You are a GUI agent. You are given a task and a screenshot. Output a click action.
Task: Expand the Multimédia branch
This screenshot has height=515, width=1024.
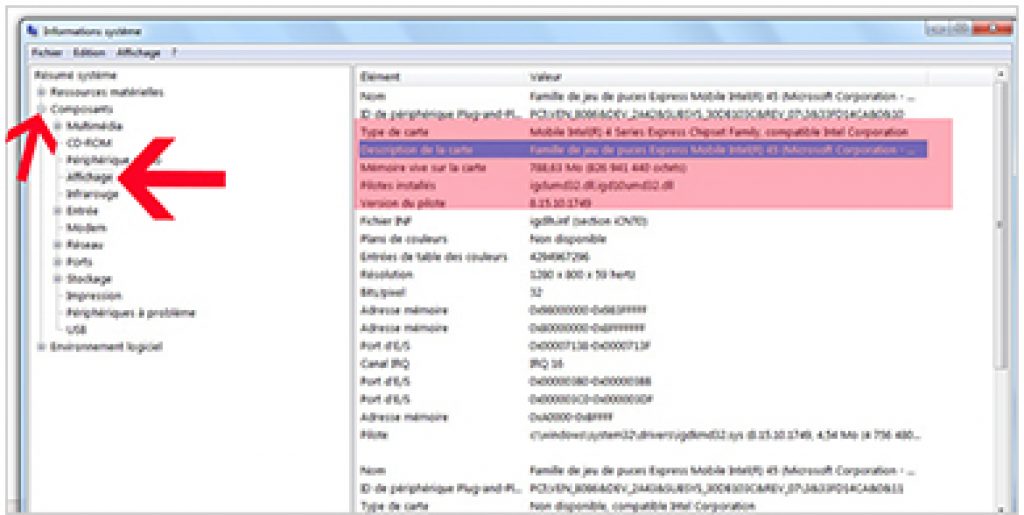pyautogui.click(x=58, y=126)
